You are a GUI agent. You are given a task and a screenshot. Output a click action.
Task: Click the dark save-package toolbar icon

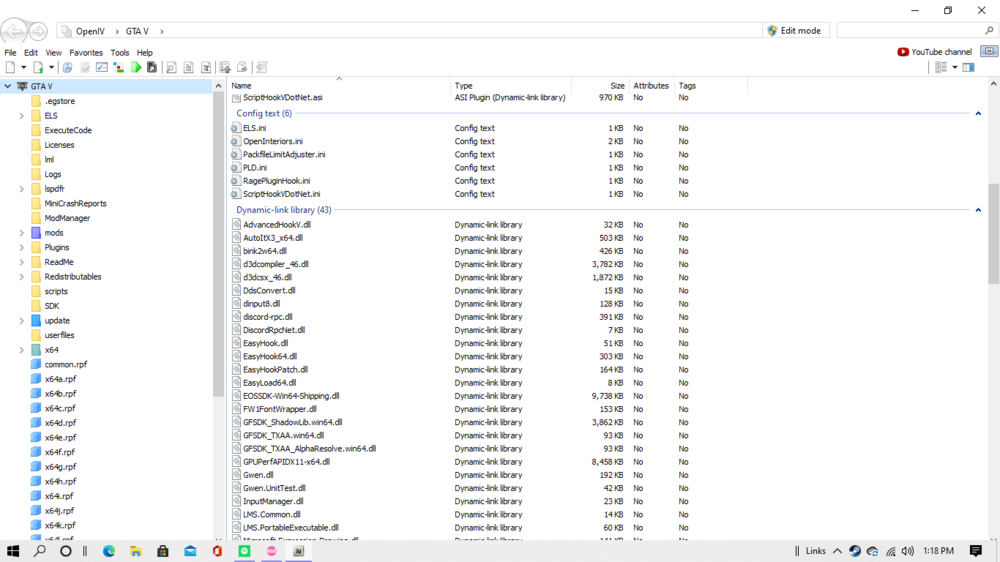(x=152, y=68)
